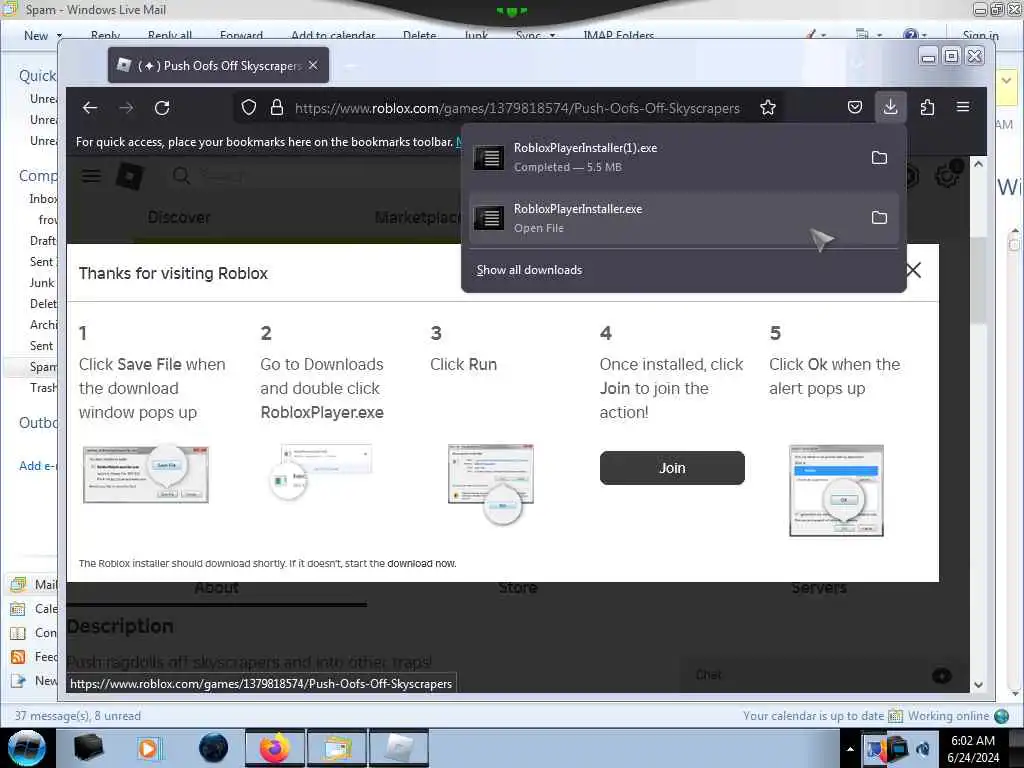Select the Junk folder in Live Mail

click(x=42, y=283)
